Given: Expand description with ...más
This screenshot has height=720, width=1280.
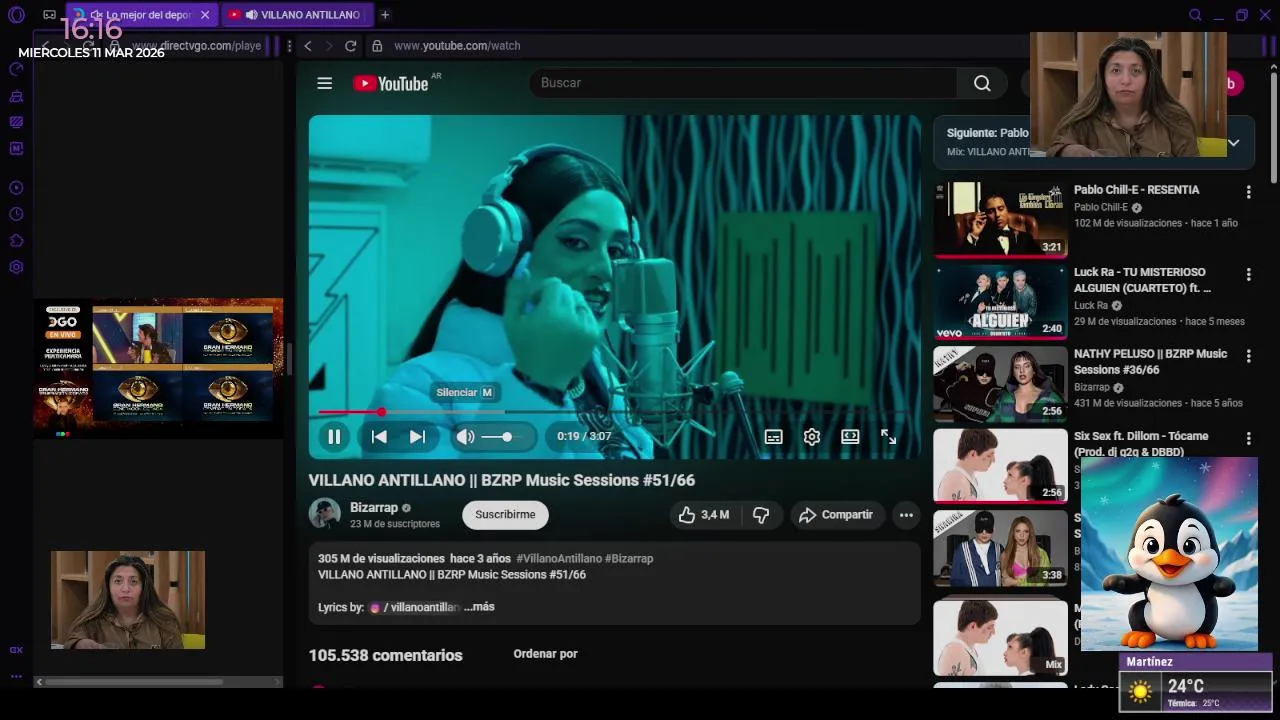Looking at the screenshot, I should pos(479,607).
